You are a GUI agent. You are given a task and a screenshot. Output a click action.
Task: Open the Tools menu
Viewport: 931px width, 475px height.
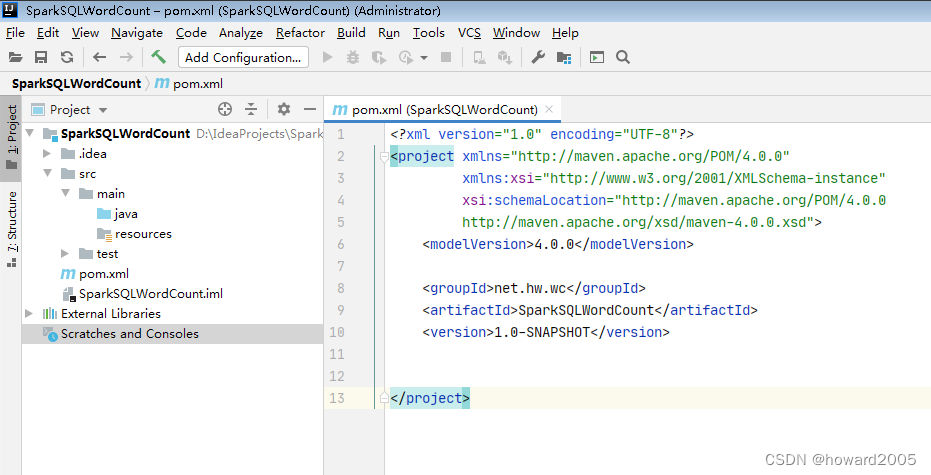coord(429,33)
